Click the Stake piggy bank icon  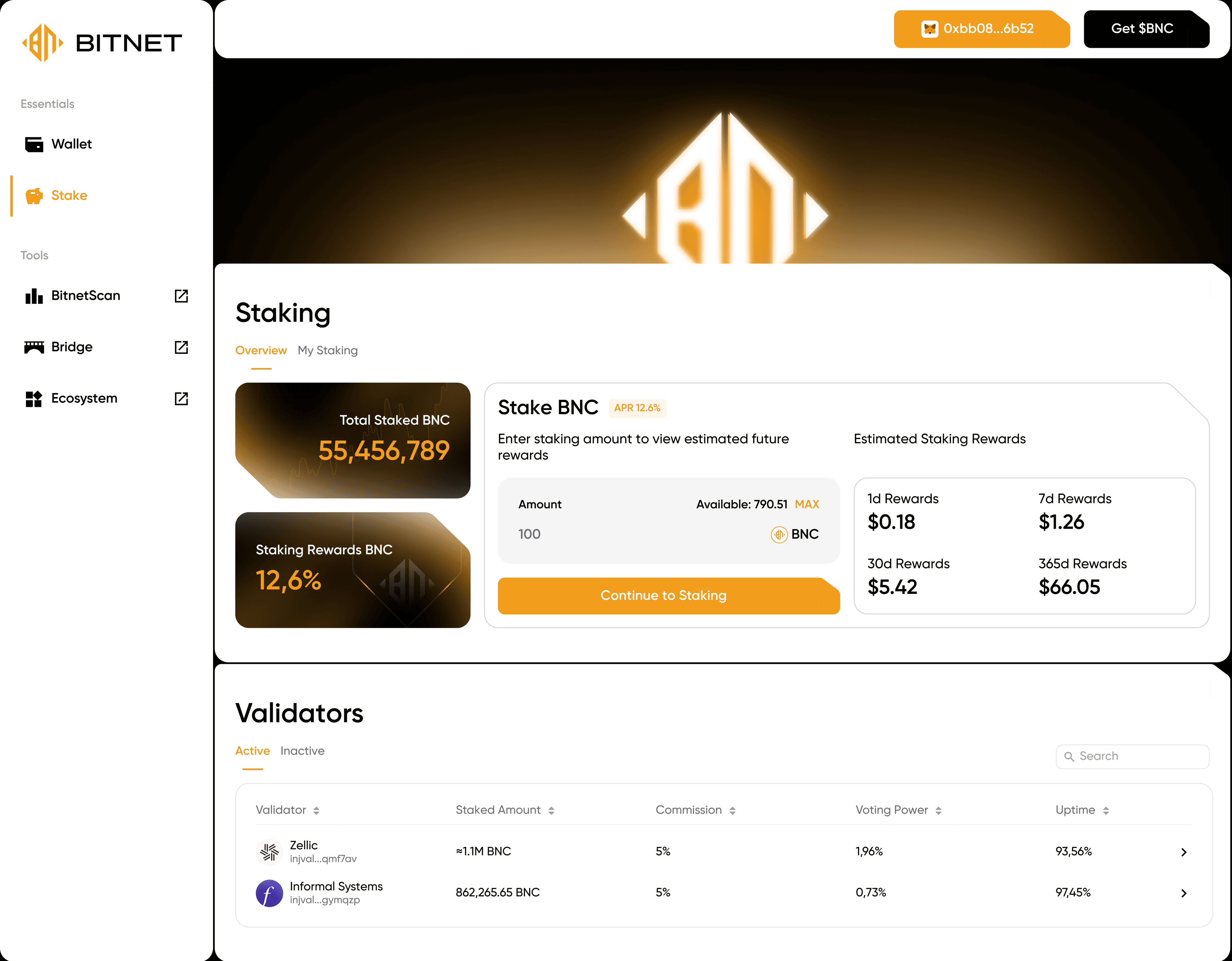pyautogui.click(x=34, y=196)
